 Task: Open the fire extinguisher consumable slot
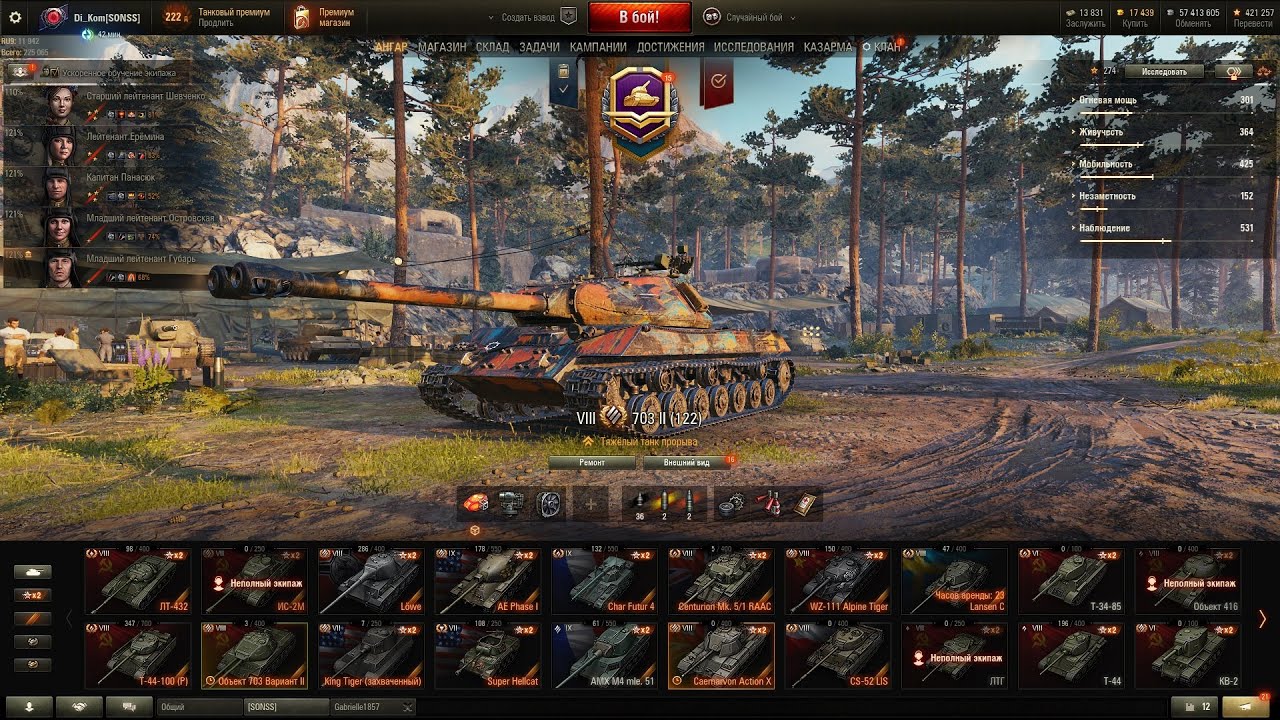(769, 505)
